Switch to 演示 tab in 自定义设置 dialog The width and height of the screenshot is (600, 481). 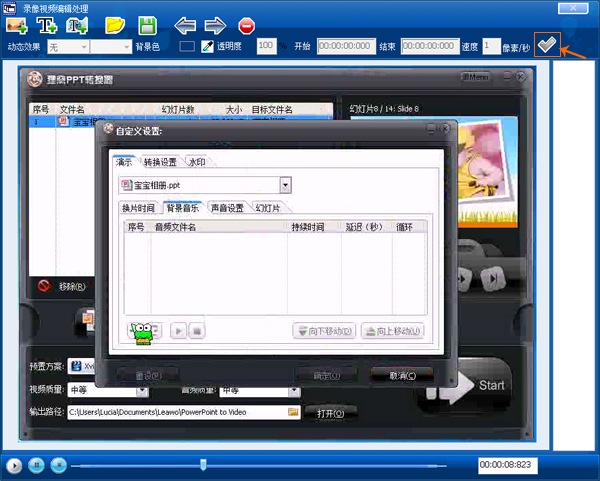[124, 162]
